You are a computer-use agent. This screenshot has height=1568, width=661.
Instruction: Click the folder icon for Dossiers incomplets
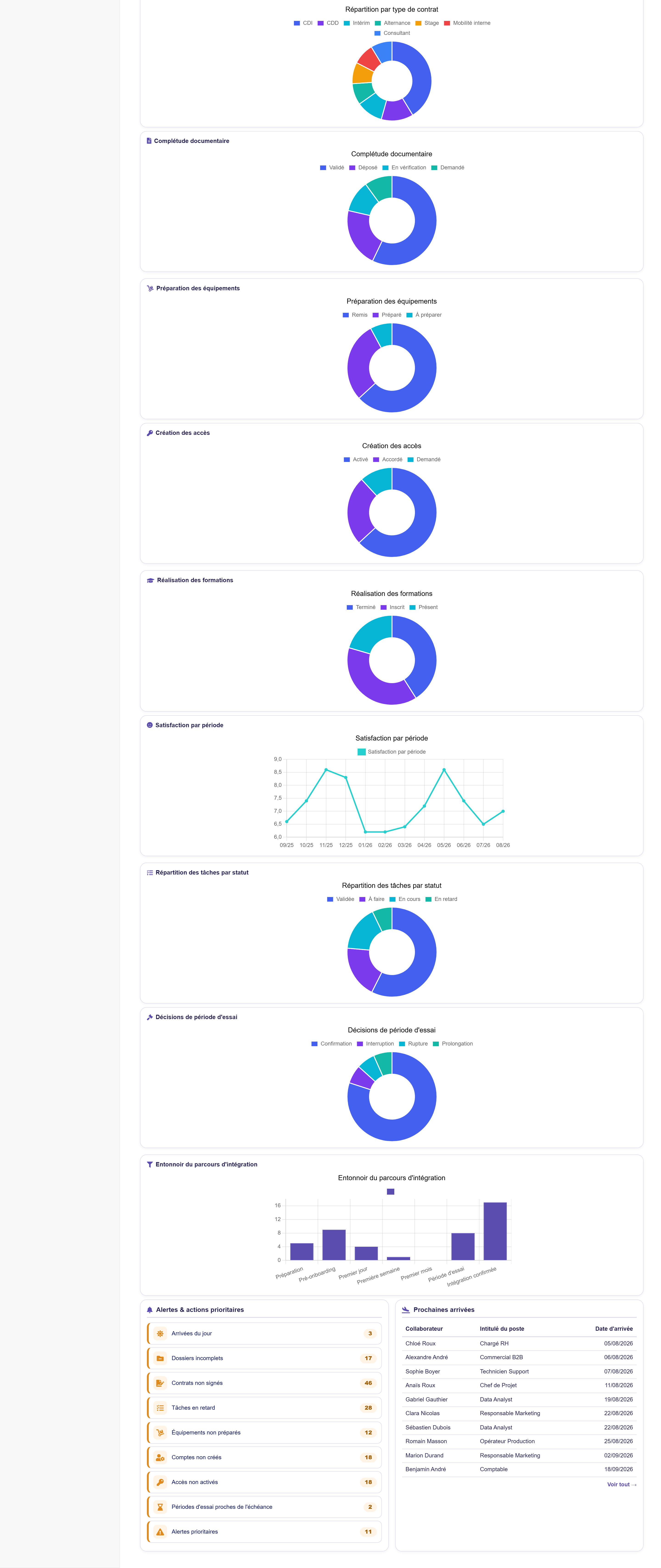[x=160, y=1358]
